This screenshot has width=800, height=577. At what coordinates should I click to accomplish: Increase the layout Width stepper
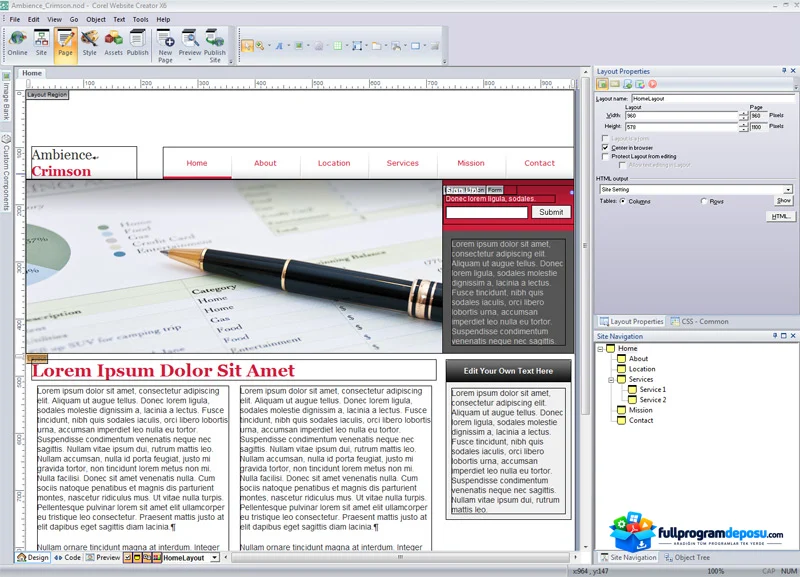pos(743,113)
